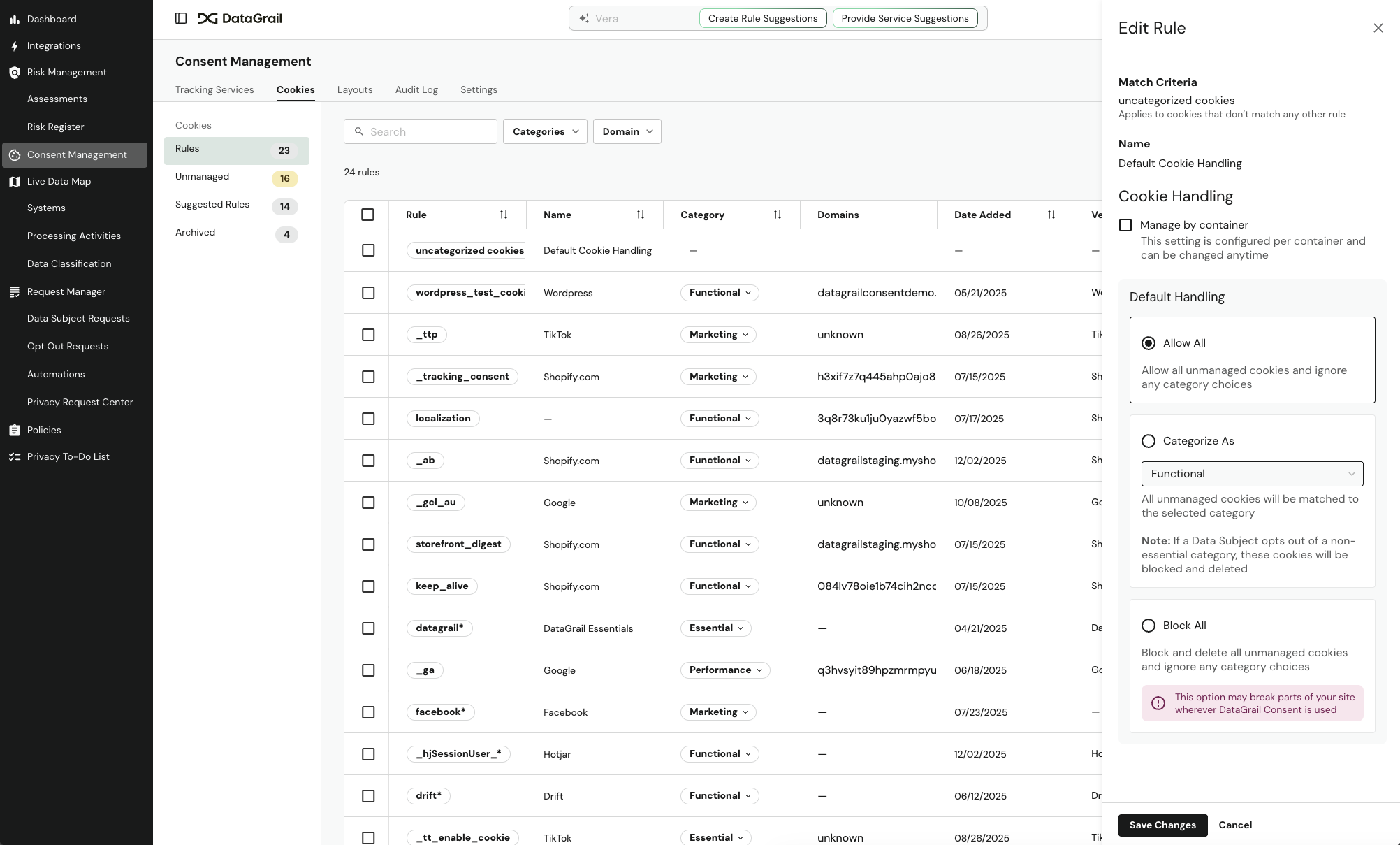Click the Privacy To-Do List icon
Image resolution: width=1400 pixels, height=845 pixels.
(14, 457)
